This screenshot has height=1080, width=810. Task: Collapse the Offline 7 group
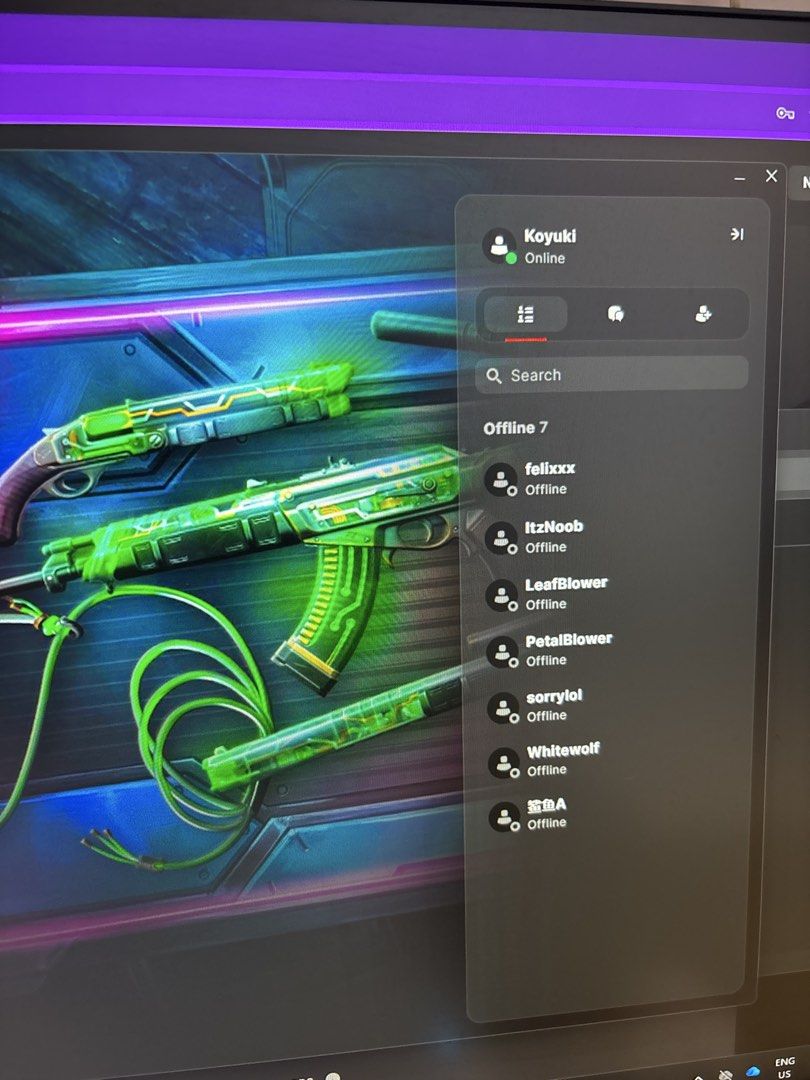pyautogui.click(x=515, y=428)
